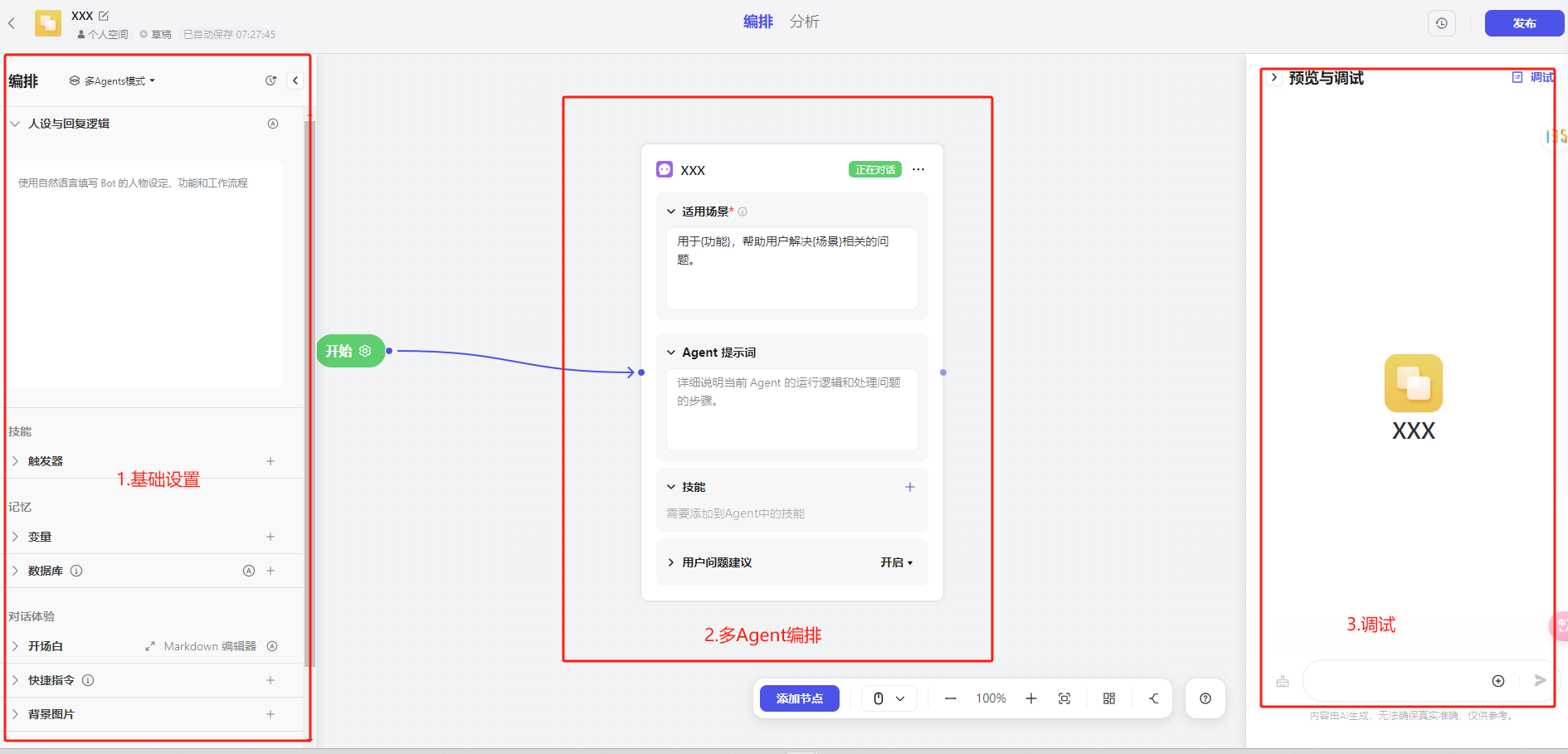Add a new 触发器 with its plus icon
This screenshot has width=1568, height=754.
pos(270,461)
